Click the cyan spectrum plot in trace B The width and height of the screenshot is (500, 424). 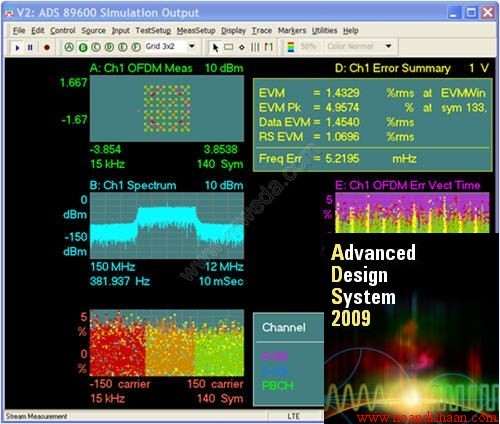pyautogui.click(x=167, y=226)
